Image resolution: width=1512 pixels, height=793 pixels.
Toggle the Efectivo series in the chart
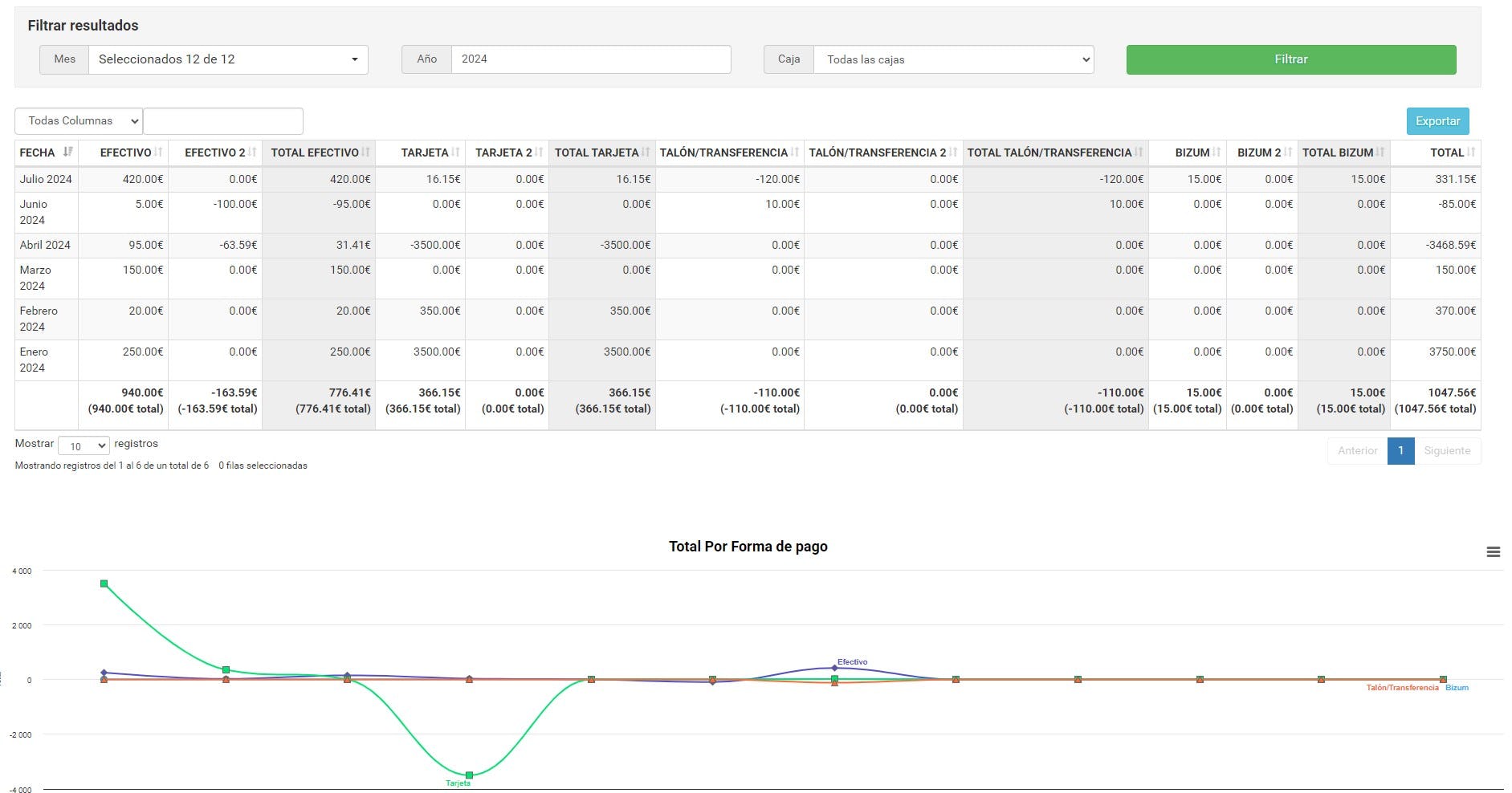tap(852, 662)
